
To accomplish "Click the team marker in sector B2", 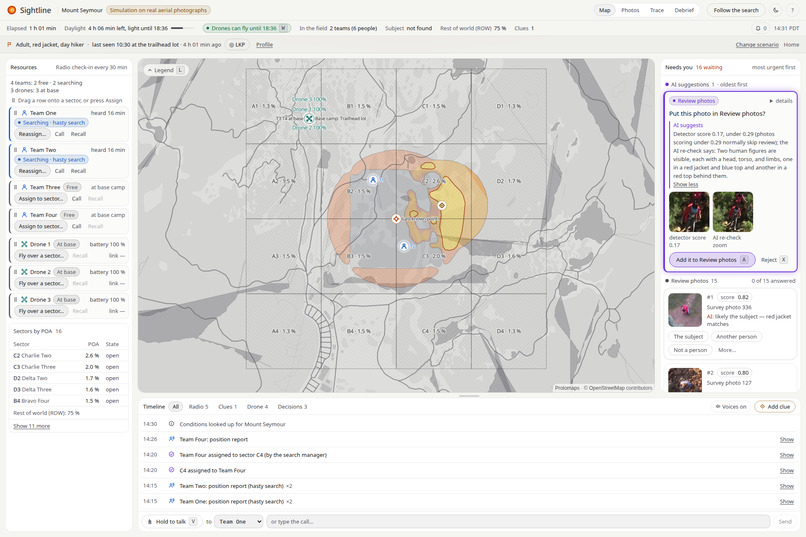I will tap(373, 179).
